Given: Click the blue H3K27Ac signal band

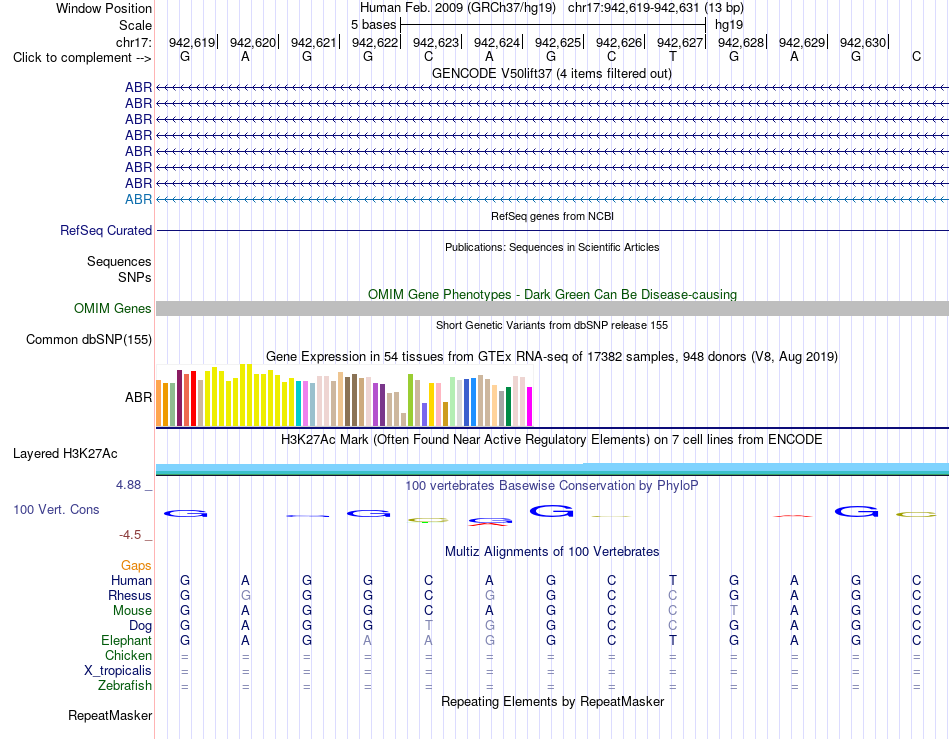Looking at the screenshot, I should pyautogui.click(x=552, y=469).
